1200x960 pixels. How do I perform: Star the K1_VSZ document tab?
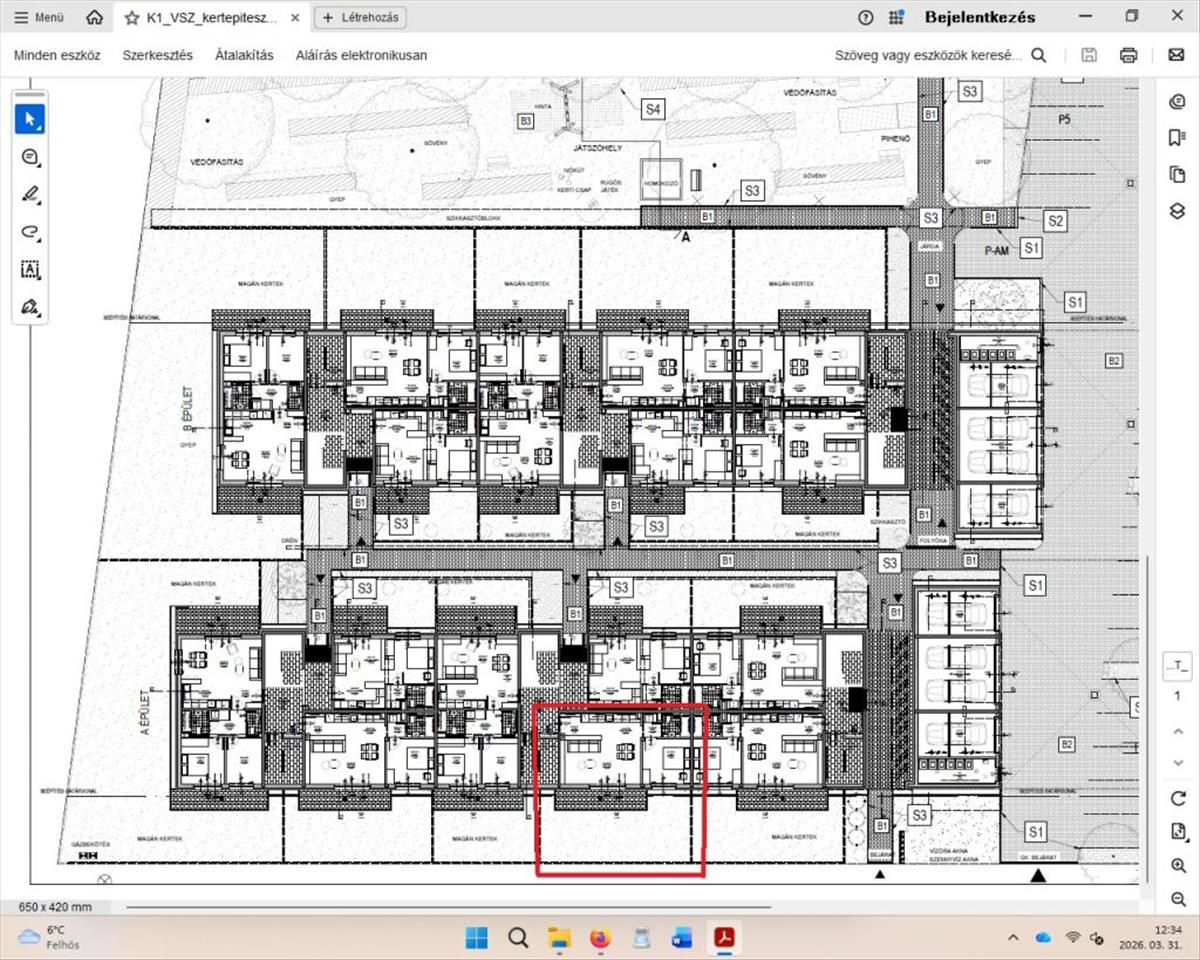132,18
